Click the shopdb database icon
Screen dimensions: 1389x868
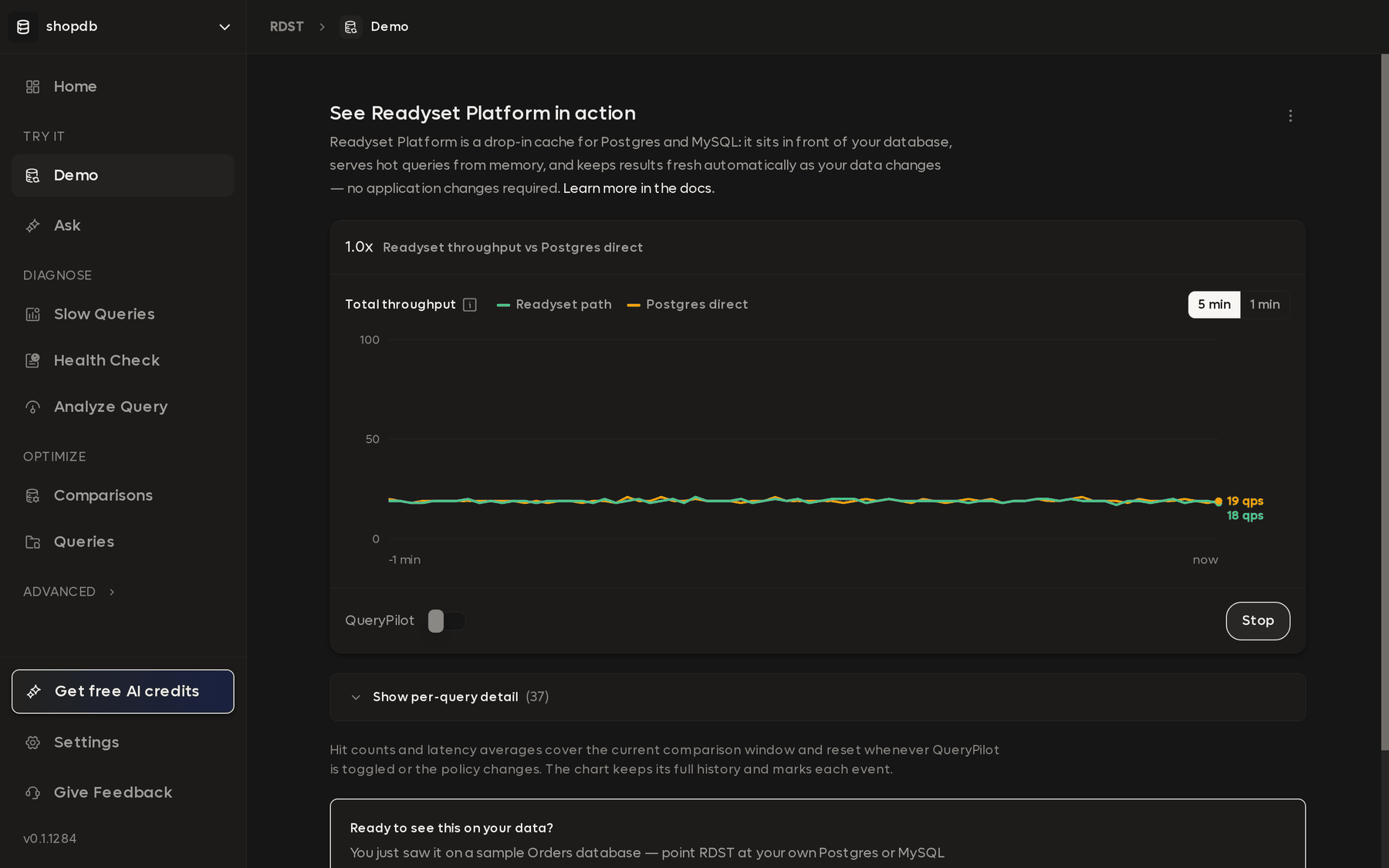tap(23, 27)
